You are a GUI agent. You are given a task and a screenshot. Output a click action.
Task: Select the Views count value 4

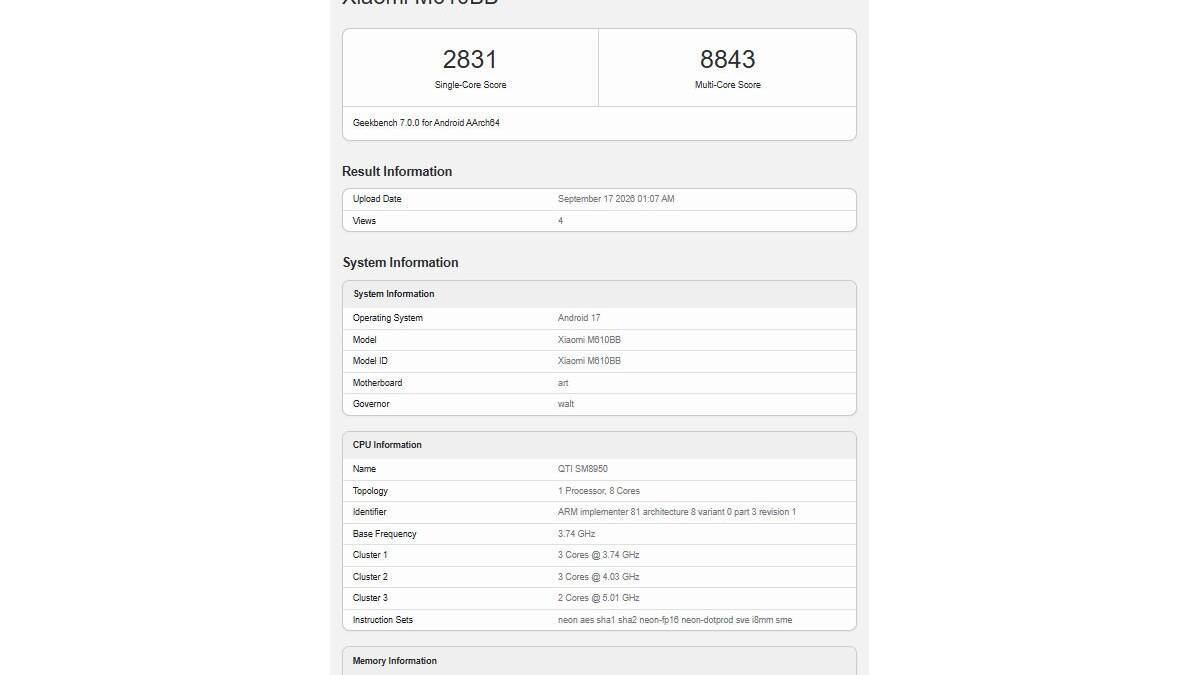561,221
